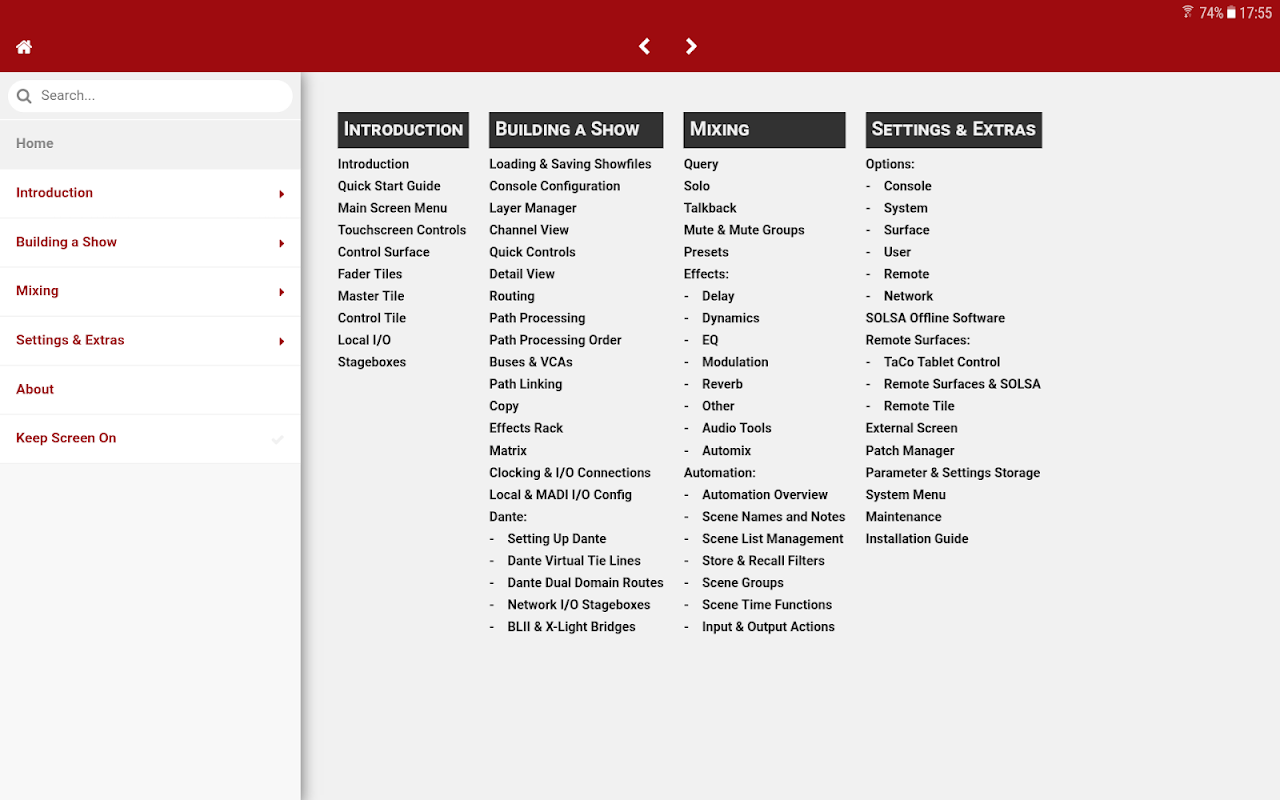Open Effects Rack page
The image size is (1280, 800).
click(x=526, y=428)
